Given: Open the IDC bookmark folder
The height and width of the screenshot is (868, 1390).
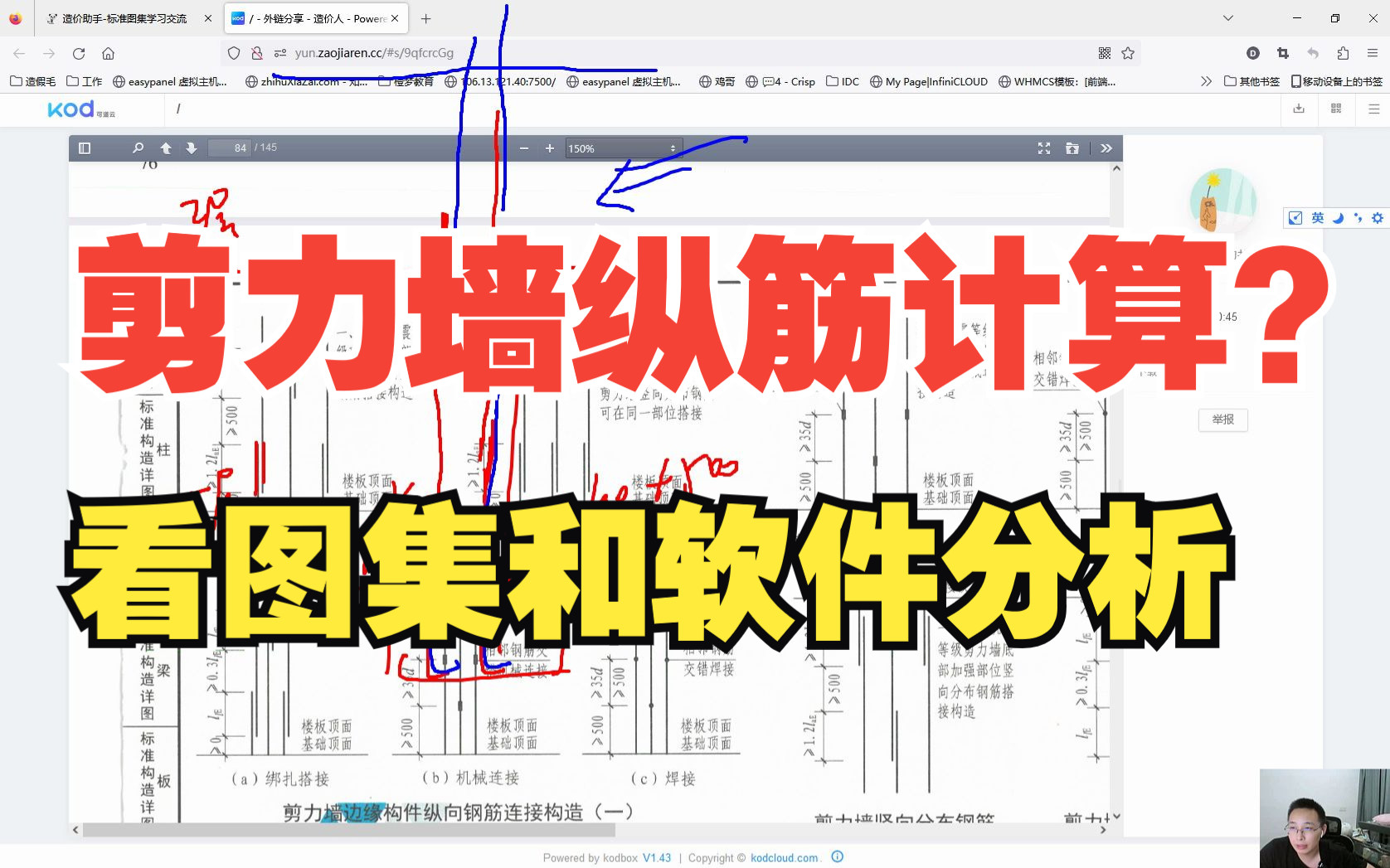Looking at the screenshot, I should pyautogui.click(x=843, y=81).
